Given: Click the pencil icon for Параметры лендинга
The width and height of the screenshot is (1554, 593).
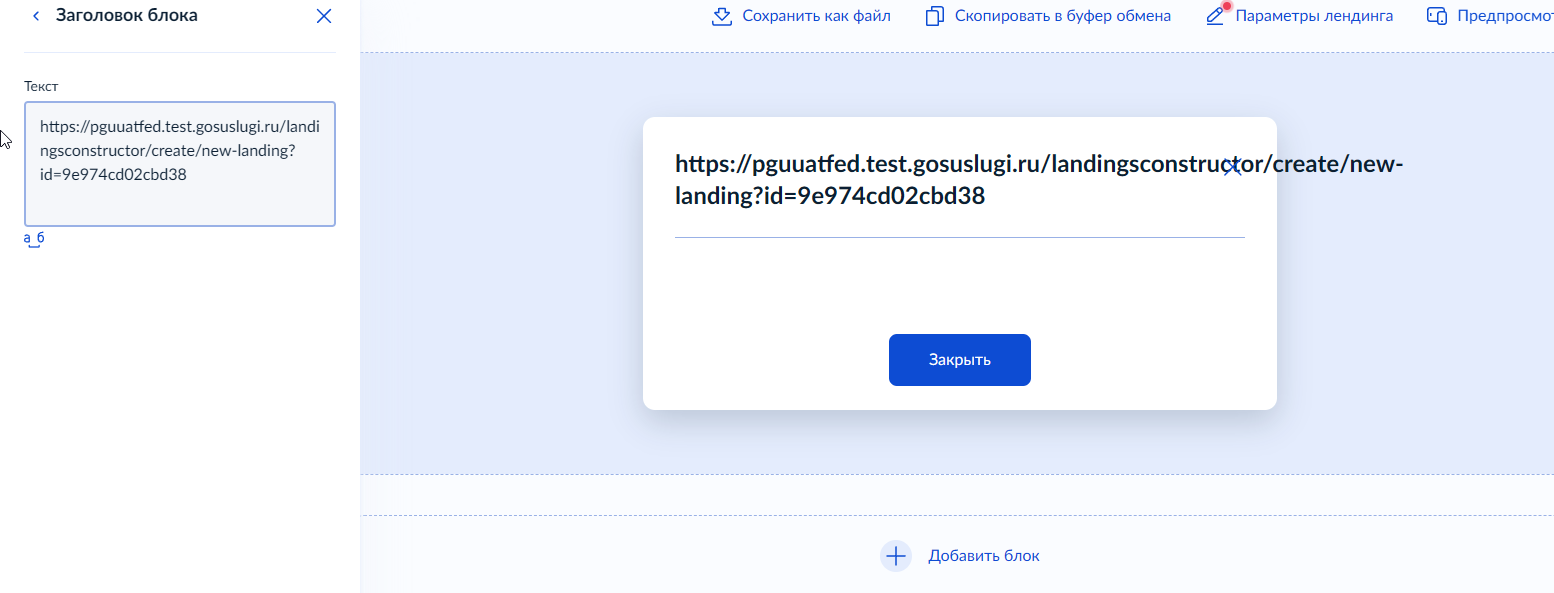Looking at the screenshot, I should (1216, 15).
